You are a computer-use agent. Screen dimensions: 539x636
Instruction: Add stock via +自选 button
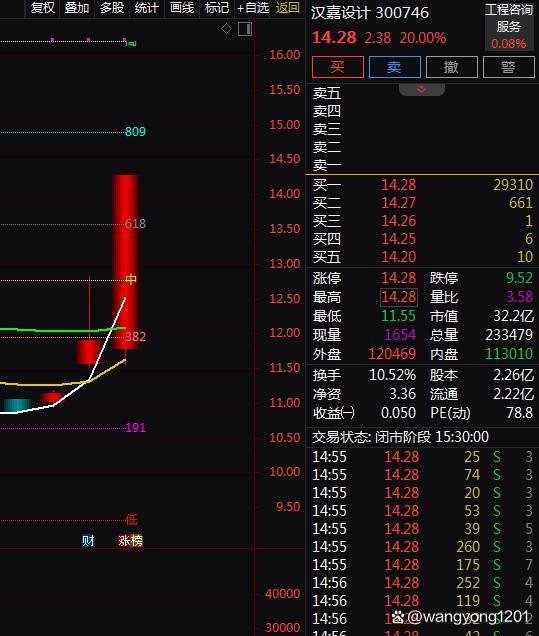pyautogui.click(x=253, y=8)
